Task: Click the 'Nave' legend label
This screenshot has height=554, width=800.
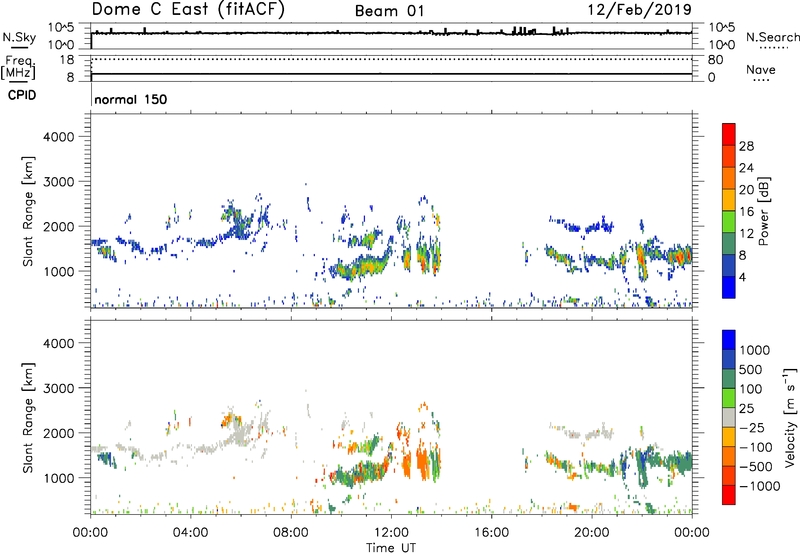Action: (x=761, y=69)
